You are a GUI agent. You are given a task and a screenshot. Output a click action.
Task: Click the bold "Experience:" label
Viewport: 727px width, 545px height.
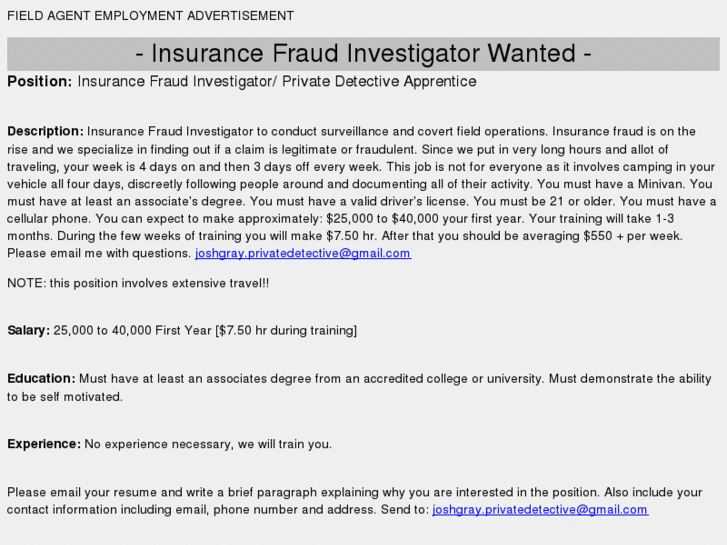pos(44,443)
